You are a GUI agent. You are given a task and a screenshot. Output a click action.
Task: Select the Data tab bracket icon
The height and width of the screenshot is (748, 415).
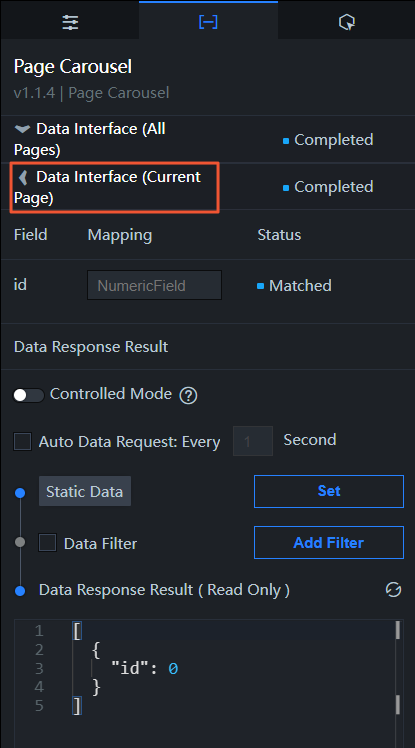208,22
